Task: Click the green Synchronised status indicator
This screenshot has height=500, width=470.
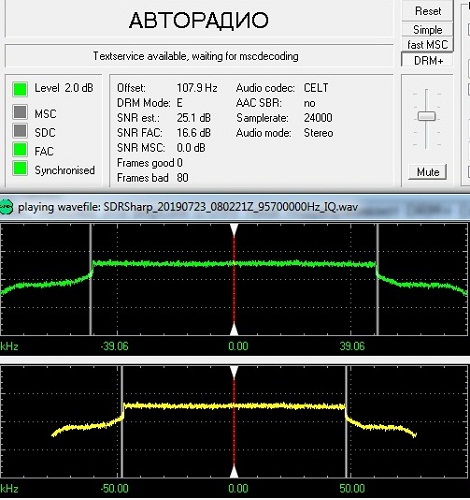Action: [x=20, y=168]
